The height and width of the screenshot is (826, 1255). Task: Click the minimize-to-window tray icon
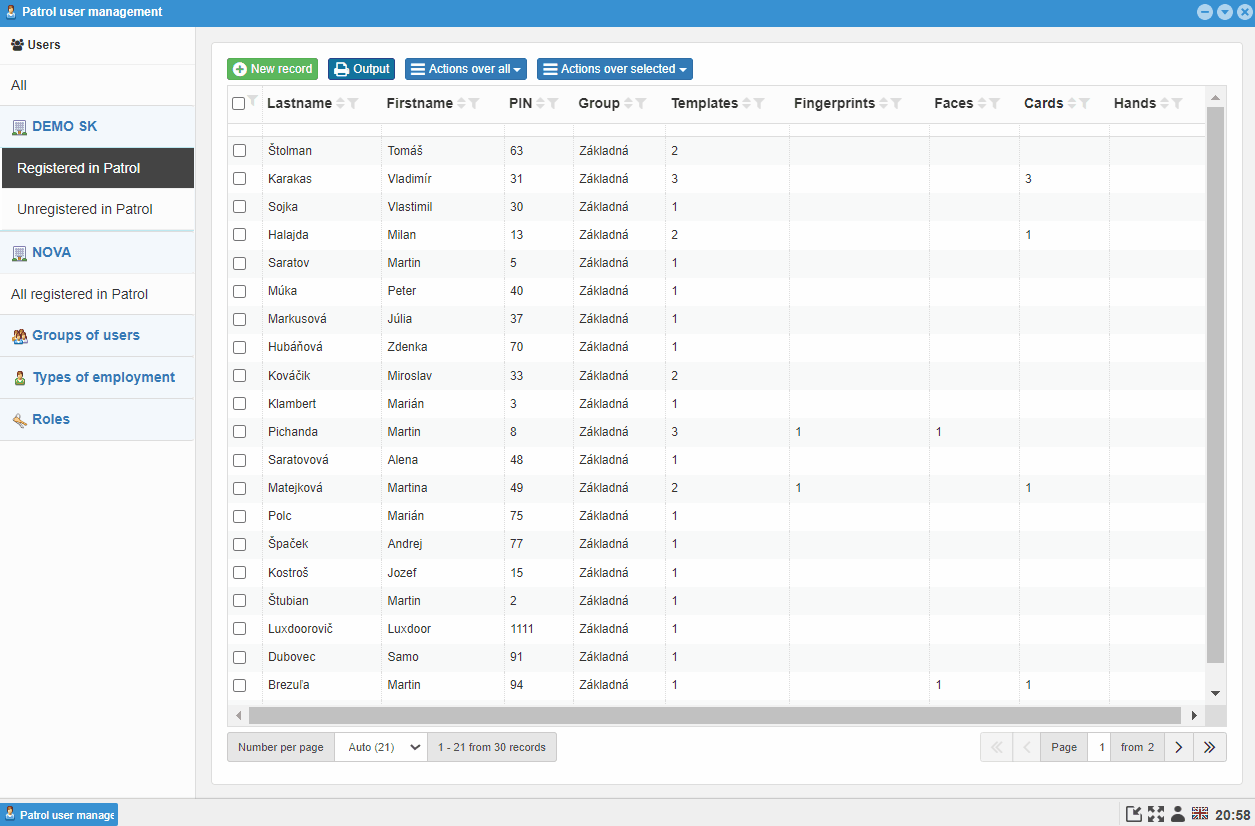[x=1134, y=814]
